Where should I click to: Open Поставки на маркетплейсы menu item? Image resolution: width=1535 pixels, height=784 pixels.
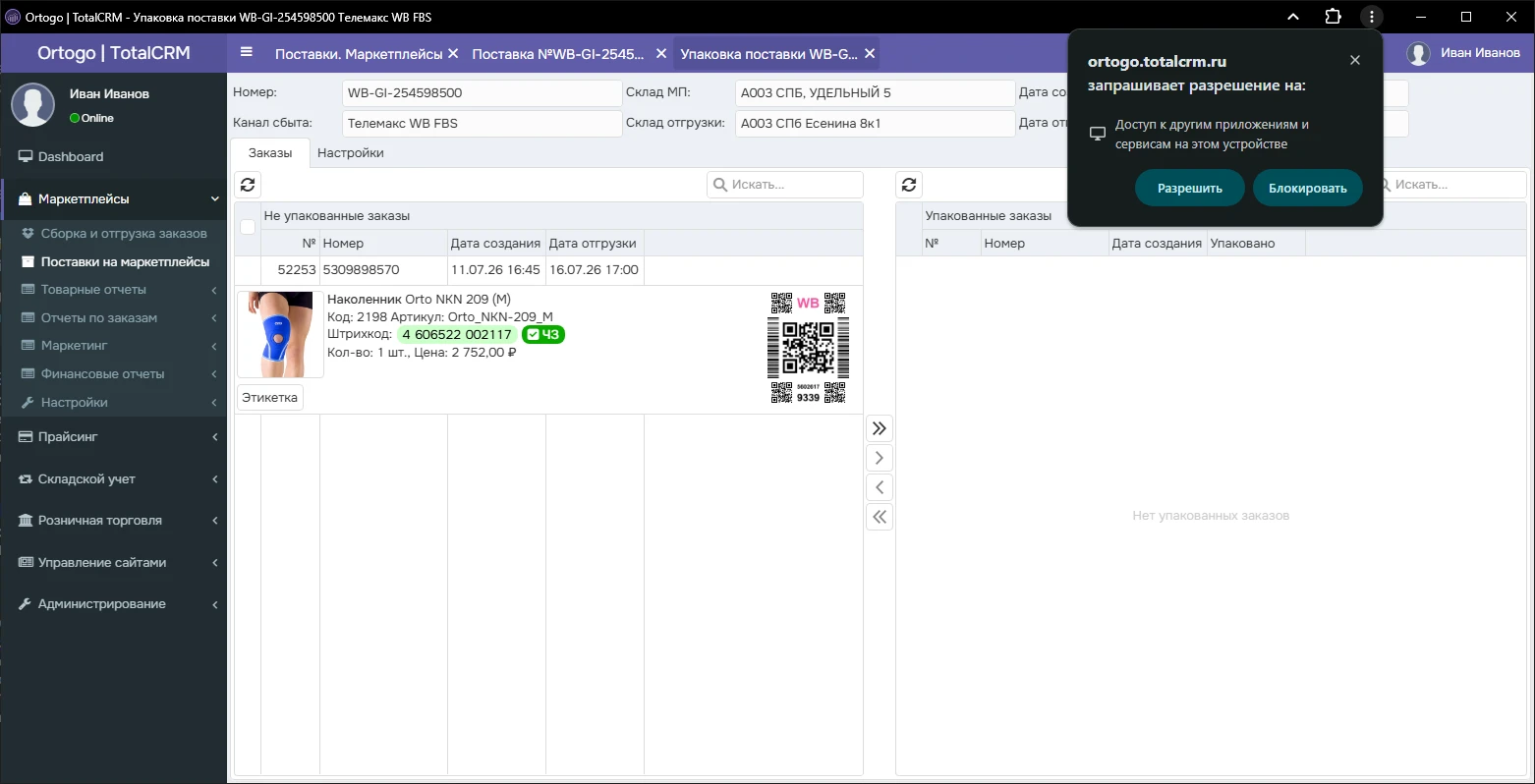point(125,262)
